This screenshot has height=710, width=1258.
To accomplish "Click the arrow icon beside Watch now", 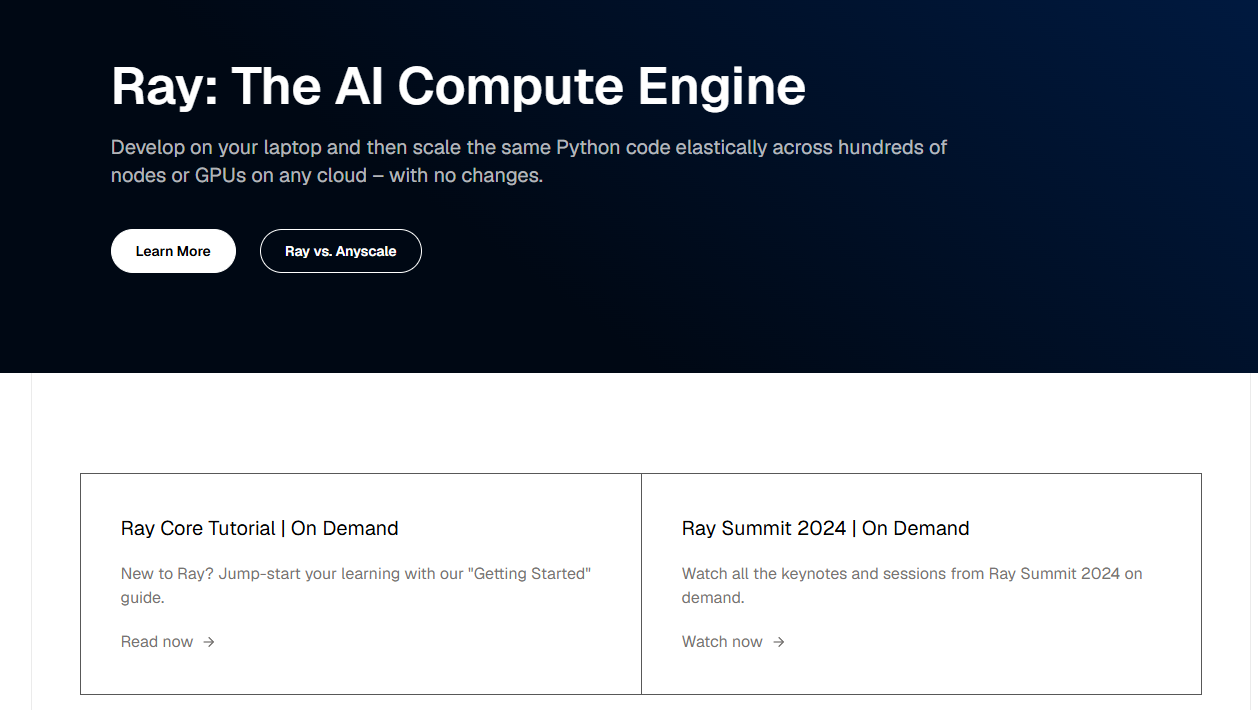I will tap(779, 642).
